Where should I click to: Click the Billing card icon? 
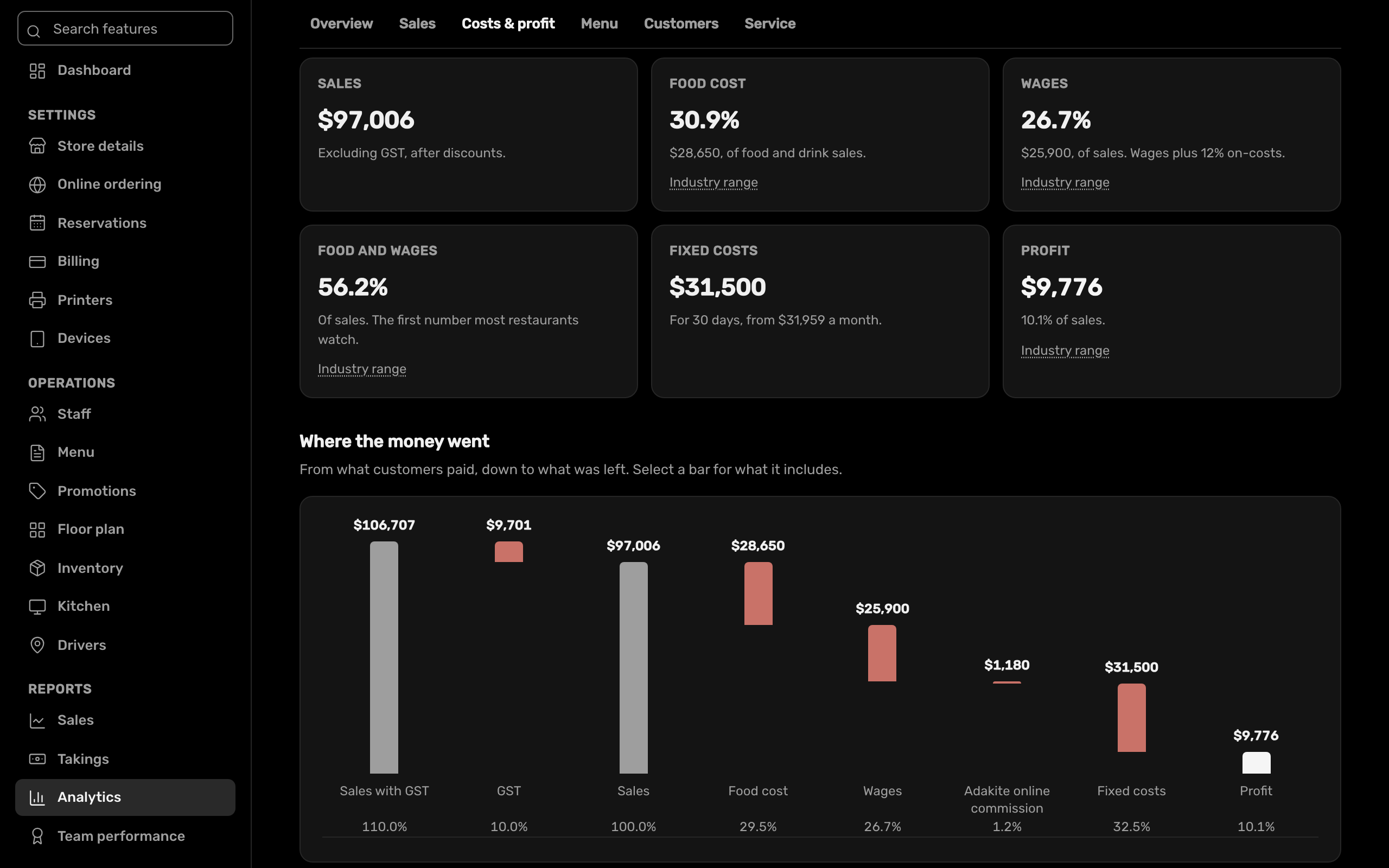[37, 262]
